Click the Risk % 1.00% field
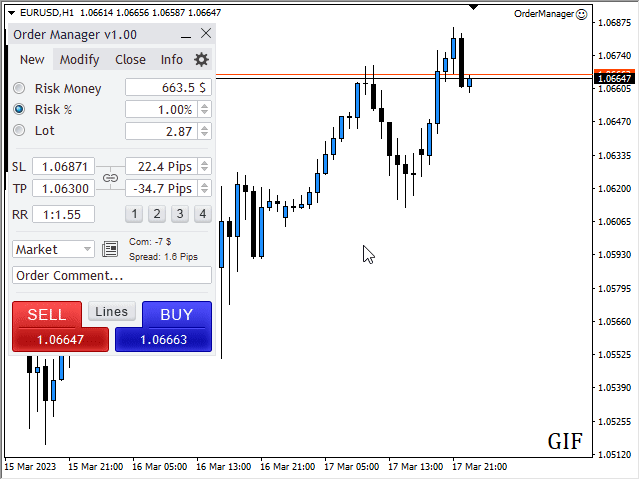The width and height of the screenshot is (640, 480). (x=162, y=109)
